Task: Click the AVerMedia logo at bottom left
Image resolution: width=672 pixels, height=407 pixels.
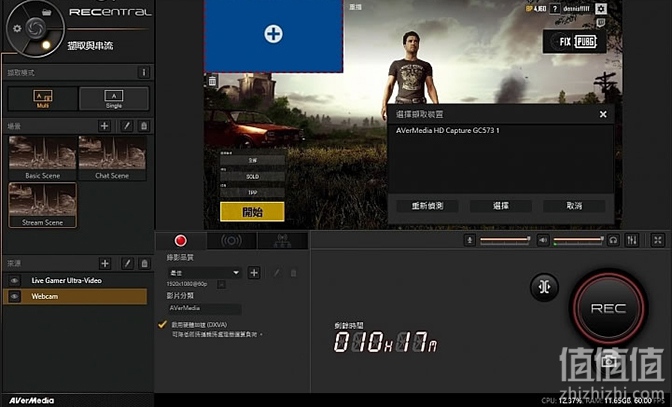Action: pos(31,401)
